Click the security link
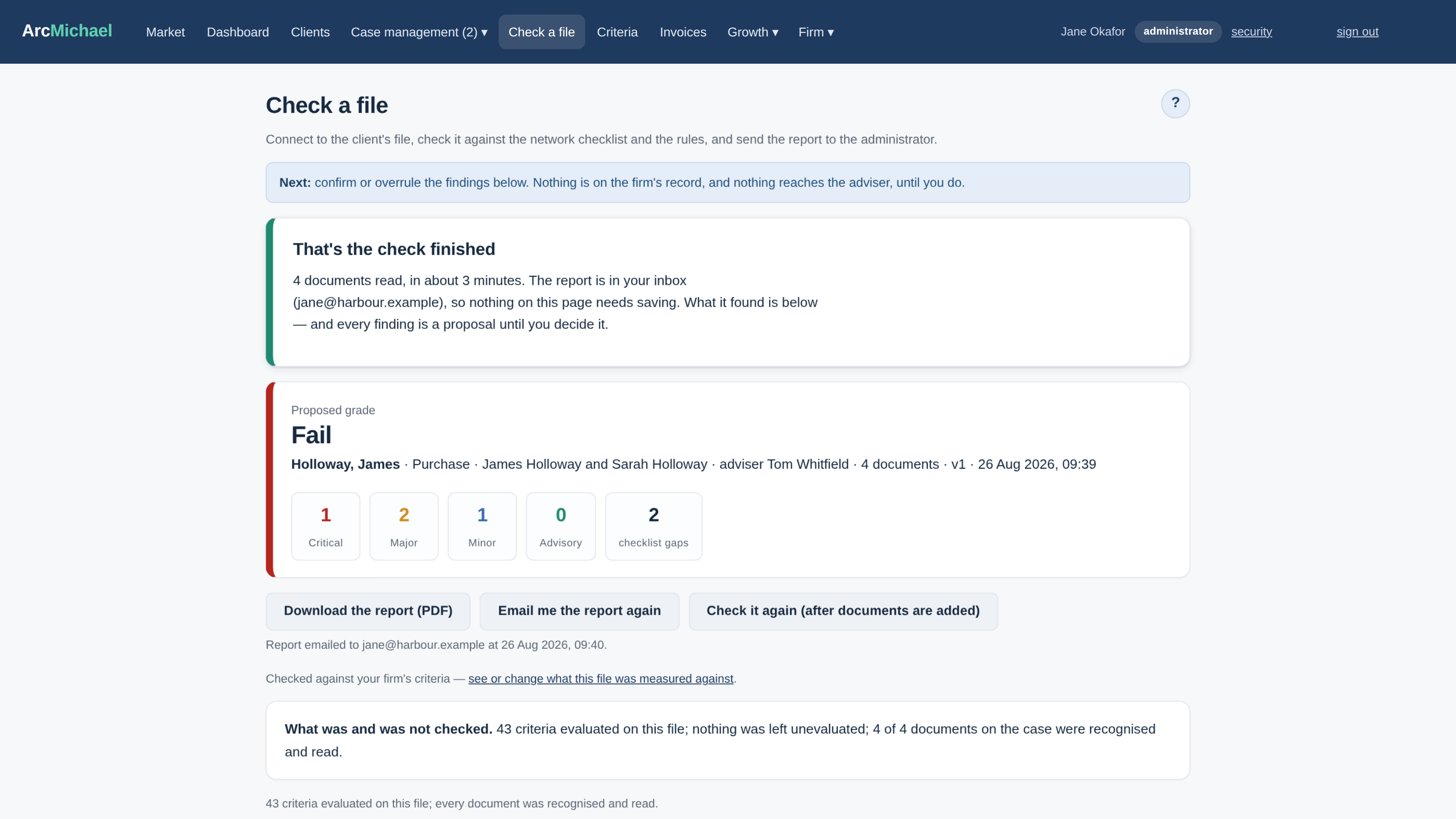The image size is (1456, 819). tap(1251, 32)
